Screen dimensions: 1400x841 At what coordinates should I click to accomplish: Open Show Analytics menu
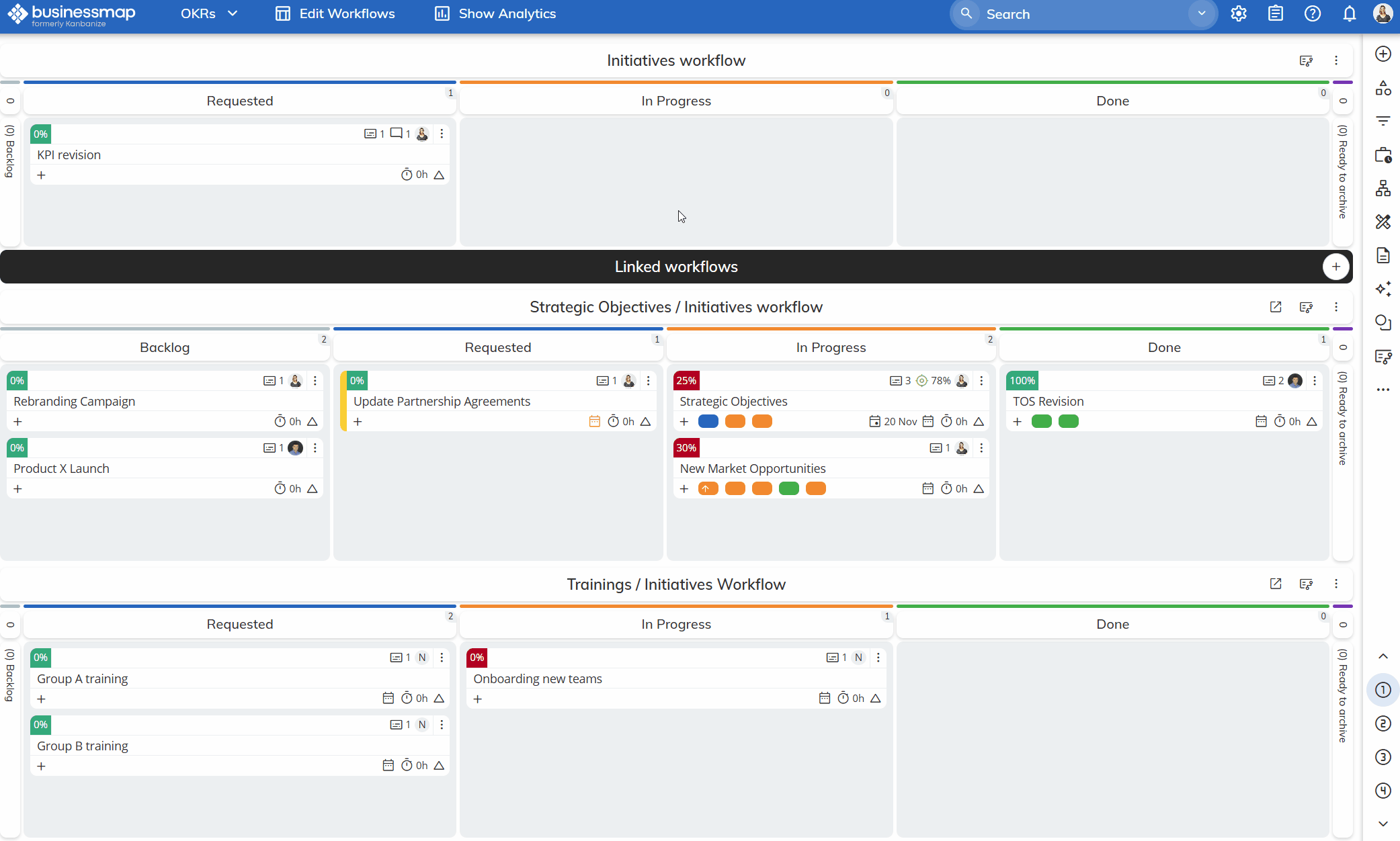[495, 13]
